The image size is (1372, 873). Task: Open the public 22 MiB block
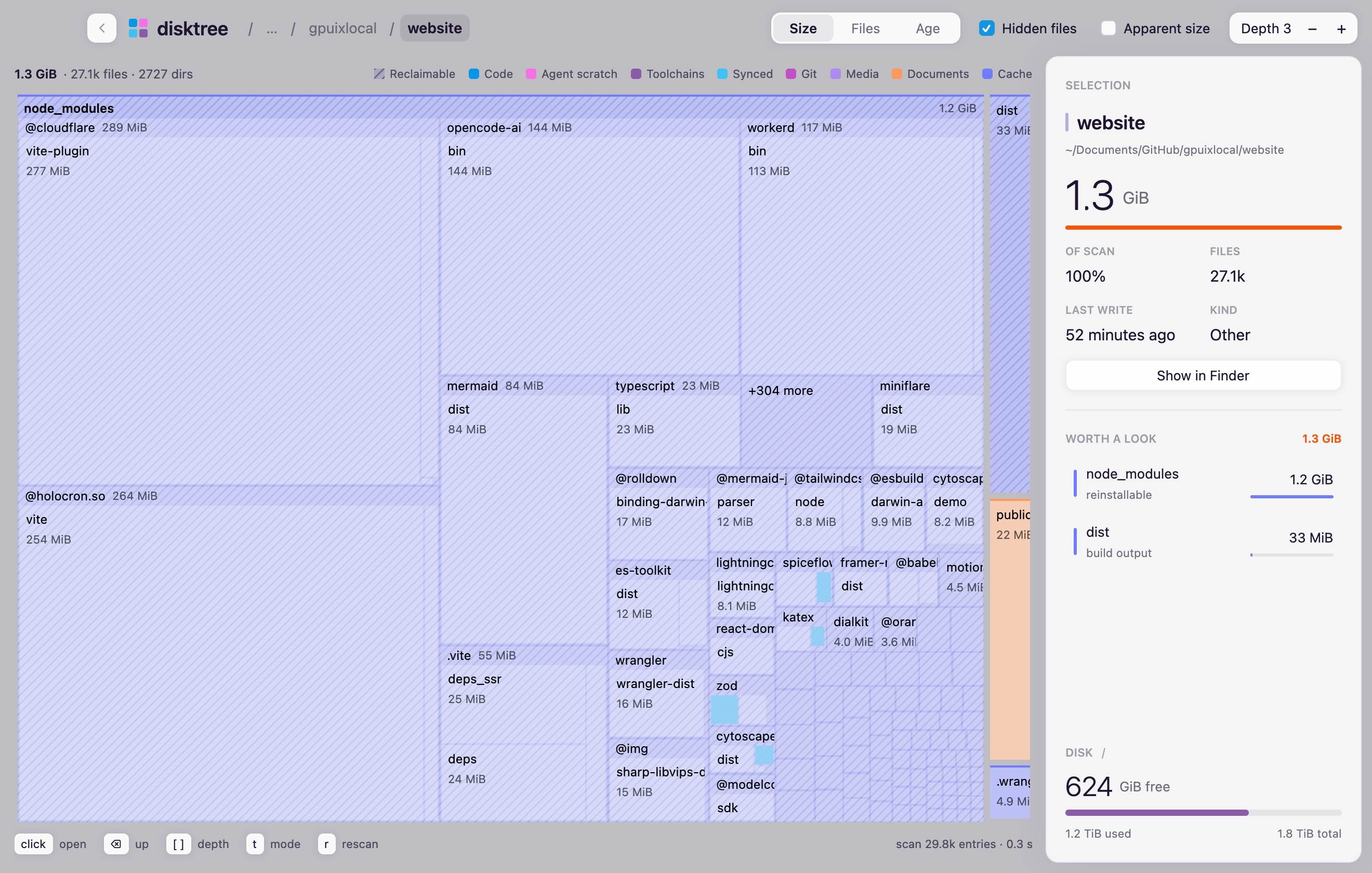tap(1010, 629)
